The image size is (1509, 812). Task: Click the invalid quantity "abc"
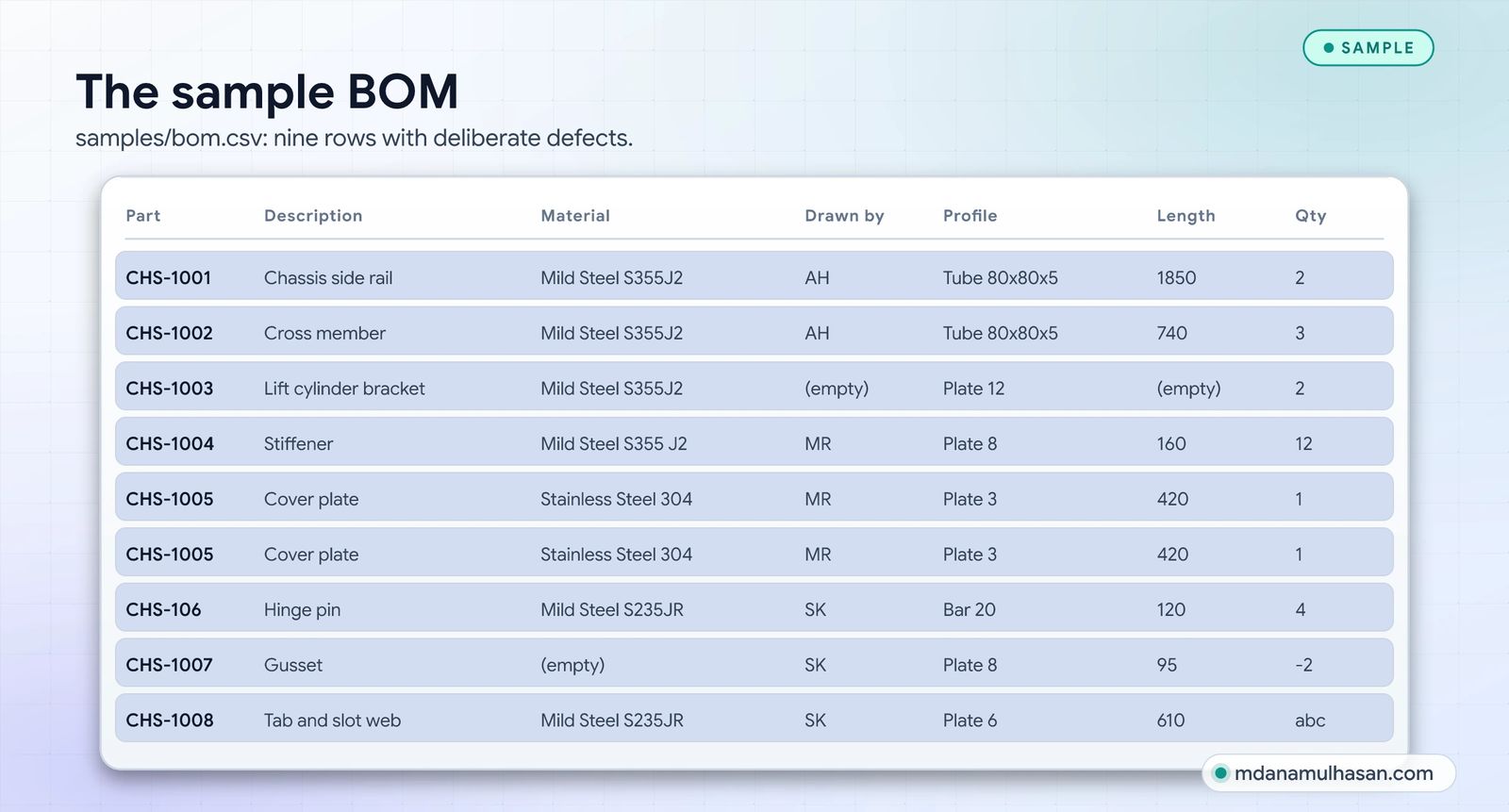pos(1310,721)
